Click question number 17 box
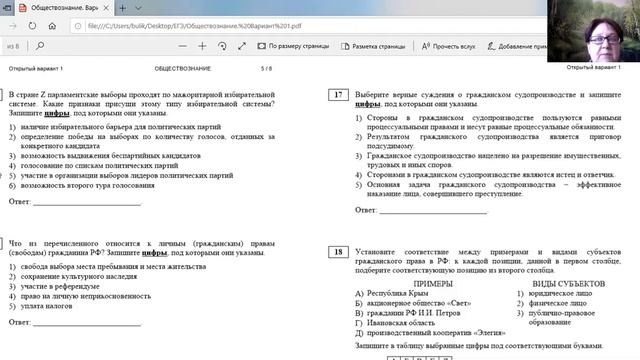 point(338,95)
